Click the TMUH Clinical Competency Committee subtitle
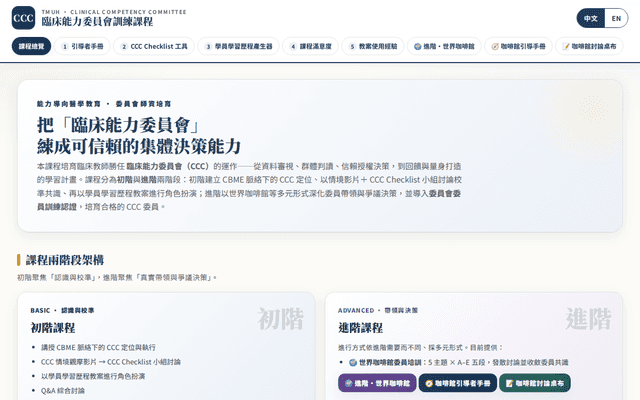This screenshot has height=400, width=640. tap(114, 12)
